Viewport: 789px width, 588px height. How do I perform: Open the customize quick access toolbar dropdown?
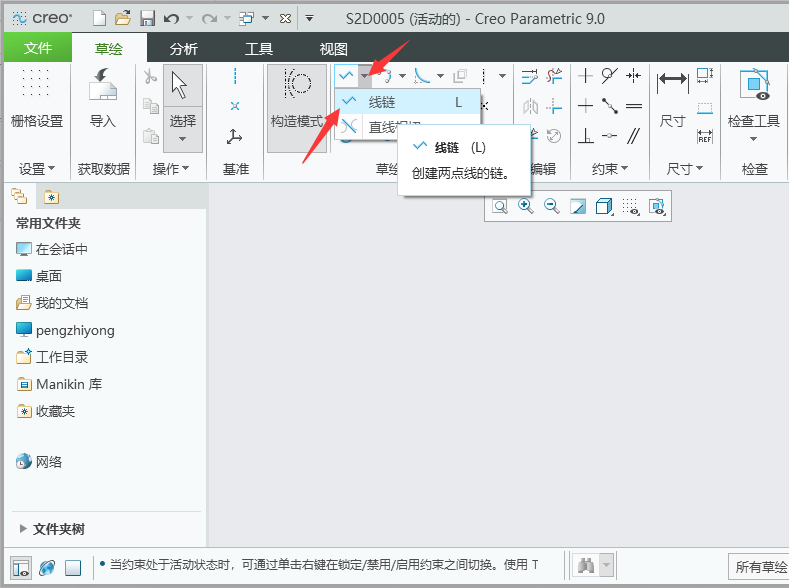[309, 19]
